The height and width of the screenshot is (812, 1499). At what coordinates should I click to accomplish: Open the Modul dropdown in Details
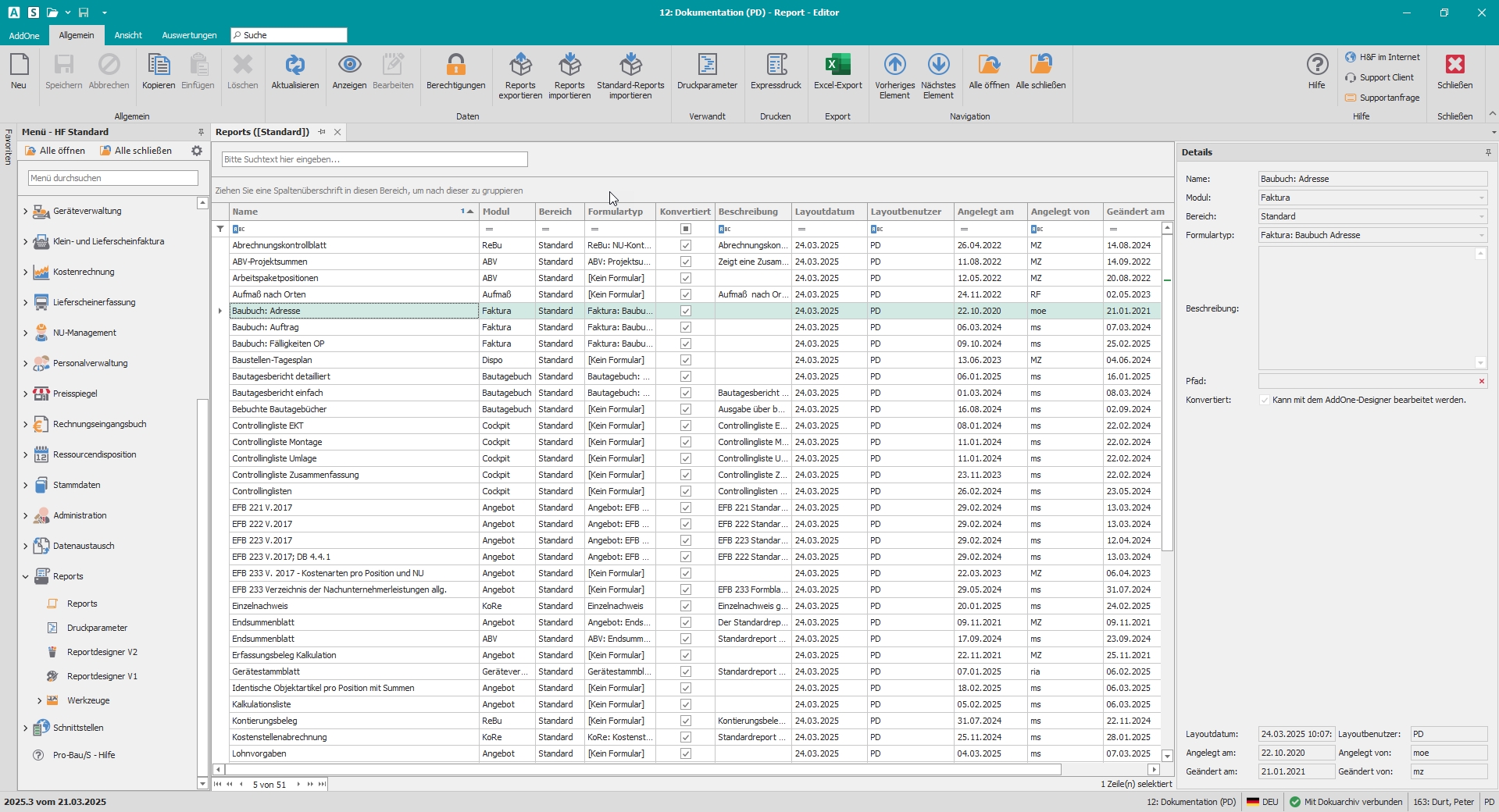click(x=1480, y=198)
